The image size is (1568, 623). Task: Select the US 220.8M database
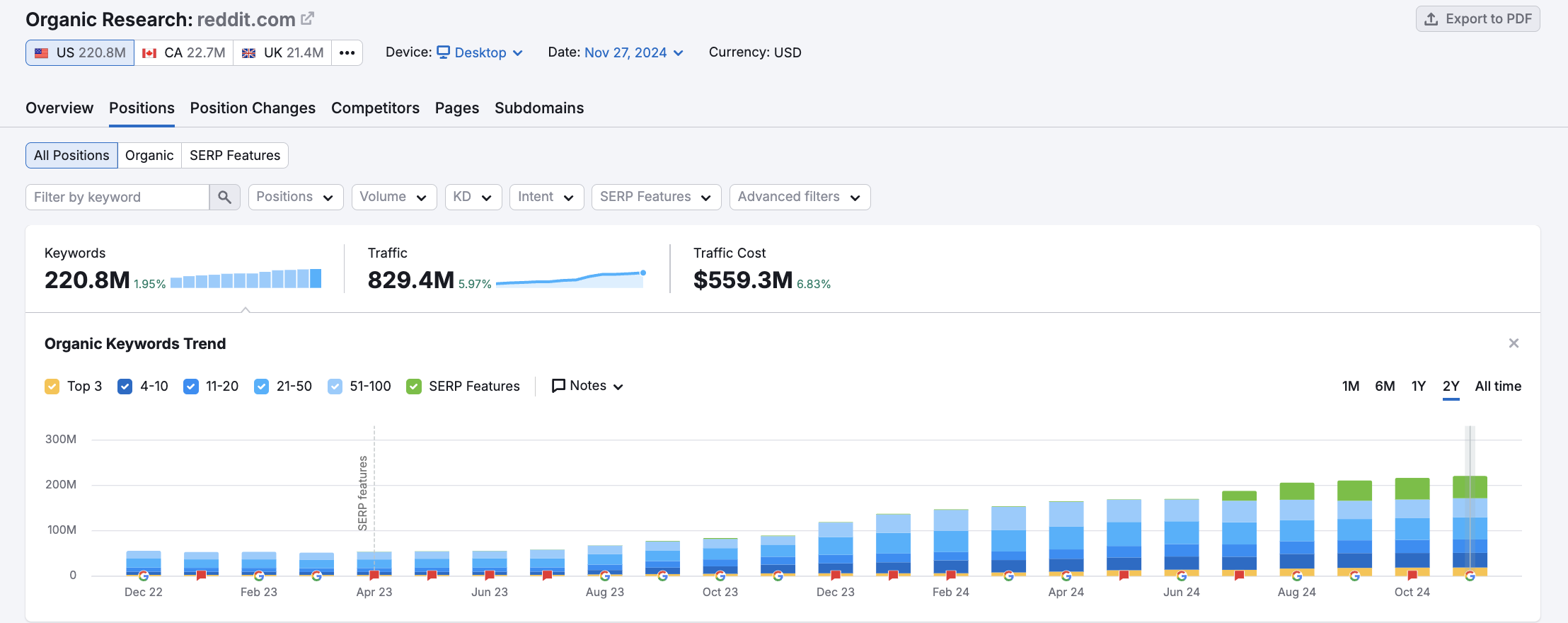(80, 52)
